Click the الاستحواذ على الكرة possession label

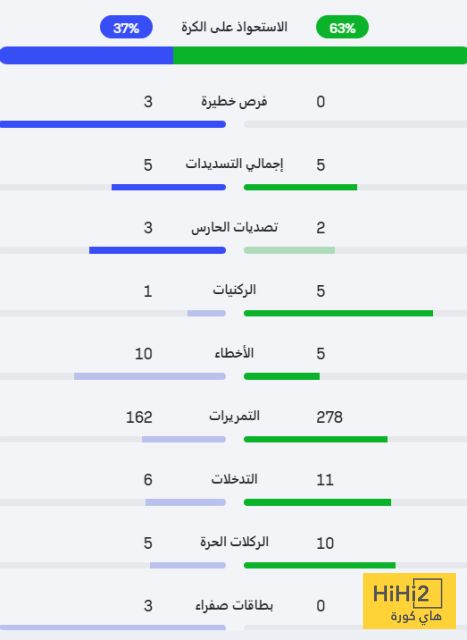pyautogui.click(x=234, y=27)
